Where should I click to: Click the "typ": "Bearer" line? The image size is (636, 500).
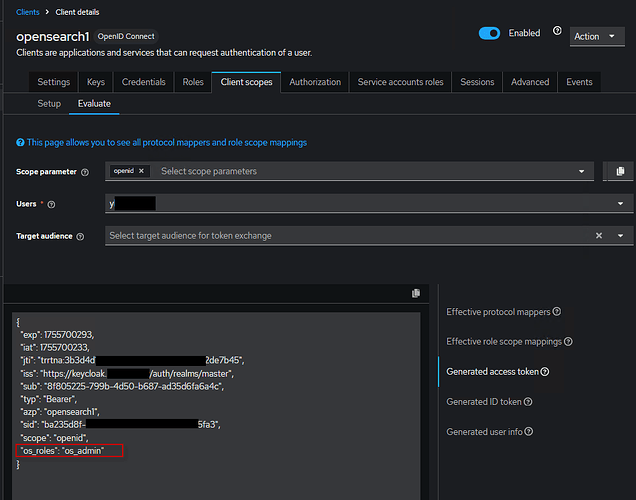(48, 399)
